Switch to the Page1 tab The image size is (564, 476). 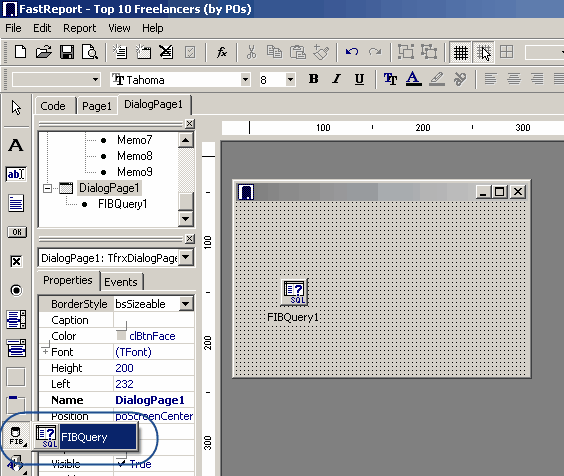tap(97, 106)
